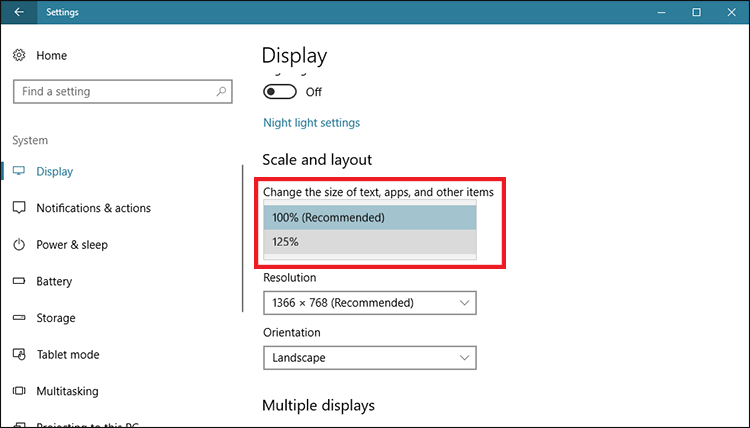
Task: Open Home via the gear icon
Action: click(x=19, y=56)
